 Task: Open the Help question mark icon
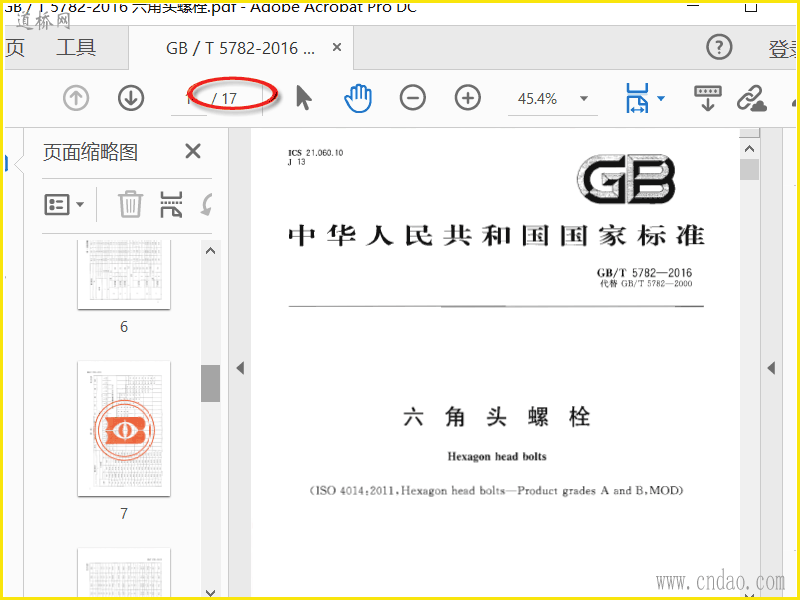(719, 47)
